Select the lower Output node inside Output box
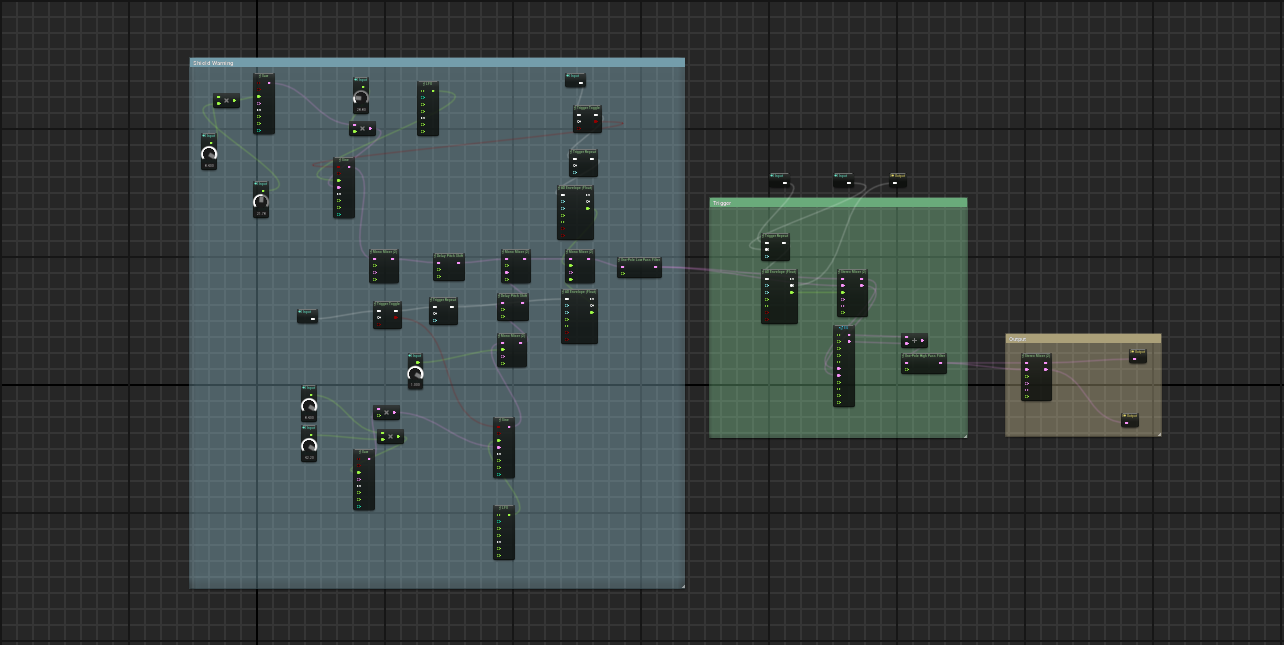 click(x=1130, y=420)
